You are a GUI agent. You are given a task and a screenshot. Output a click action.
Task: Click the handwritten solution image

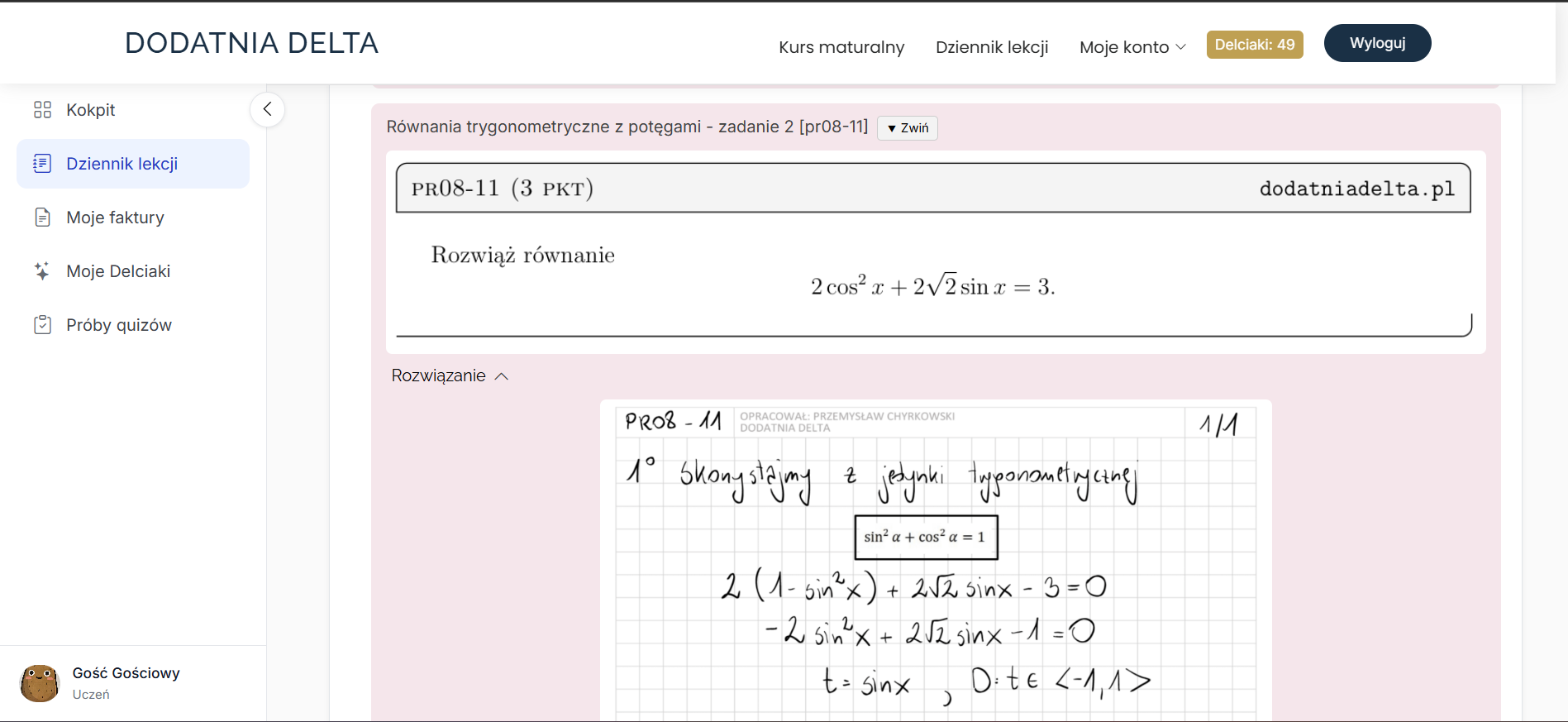[936, 562]
